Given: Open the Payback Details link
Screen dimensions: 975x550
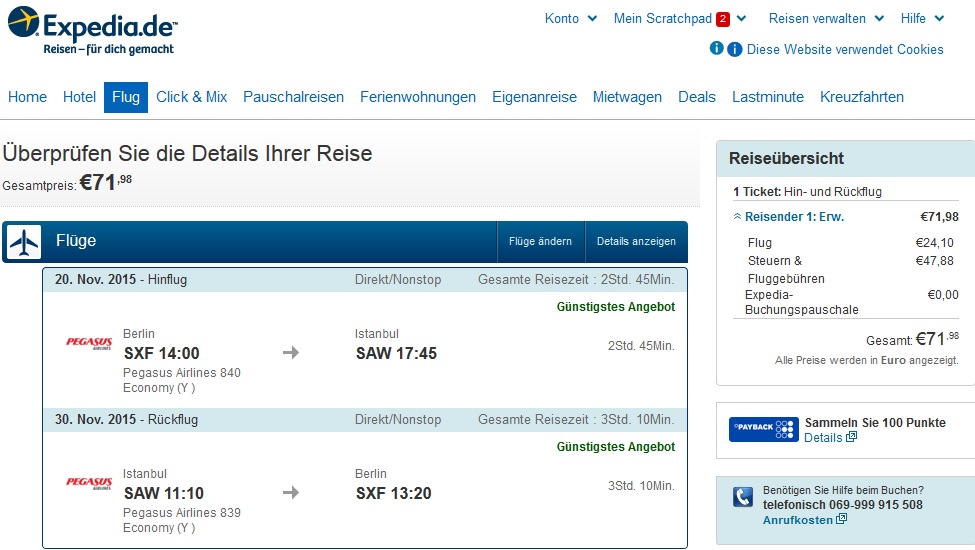Looking at the screenshot, I should click(823, 438).
